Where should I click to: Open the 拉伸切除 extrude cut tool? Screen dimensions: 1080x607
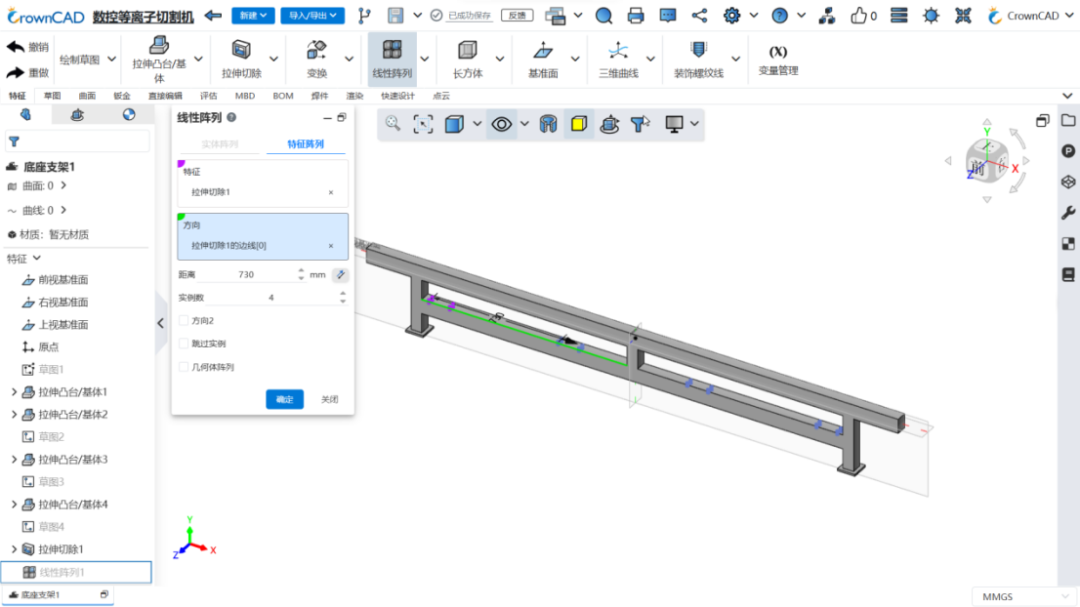tap(241, 59)
